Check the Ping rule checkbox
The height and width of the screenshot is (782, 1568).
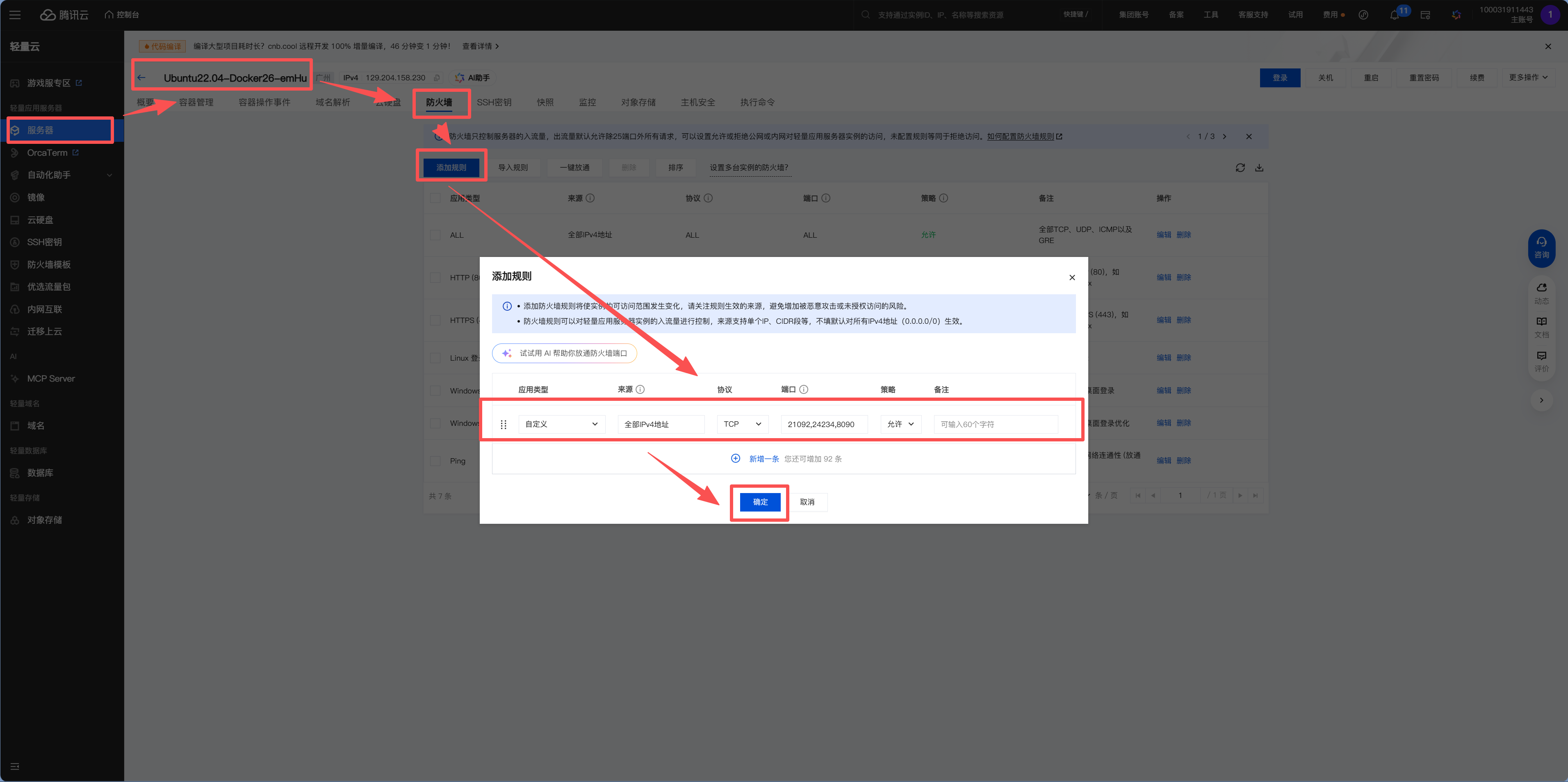(x=435, y=461)
